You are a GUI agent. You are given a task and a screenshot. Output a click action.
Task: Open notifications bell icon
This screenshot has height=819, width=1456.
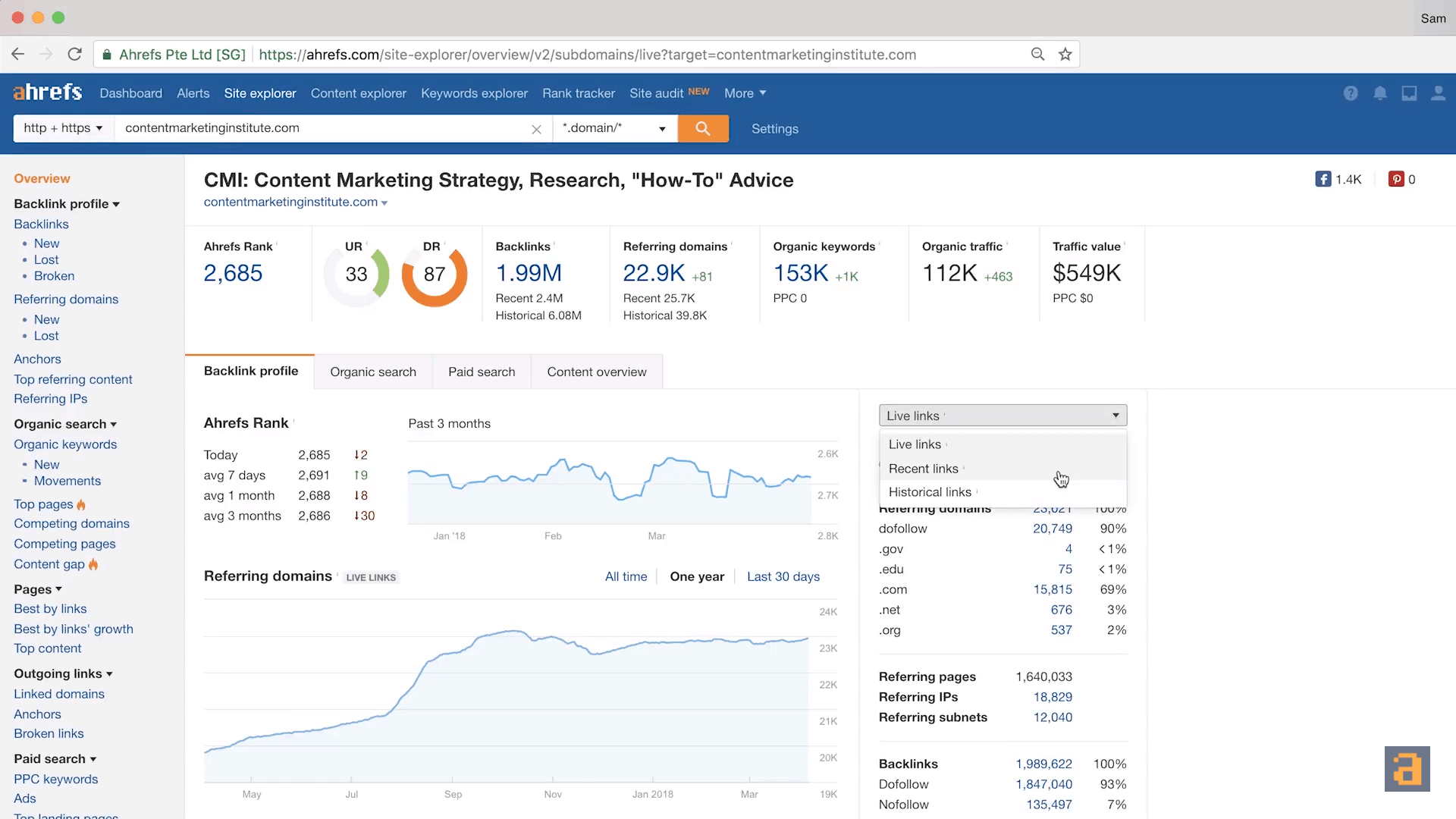[x=1380, y=93]
